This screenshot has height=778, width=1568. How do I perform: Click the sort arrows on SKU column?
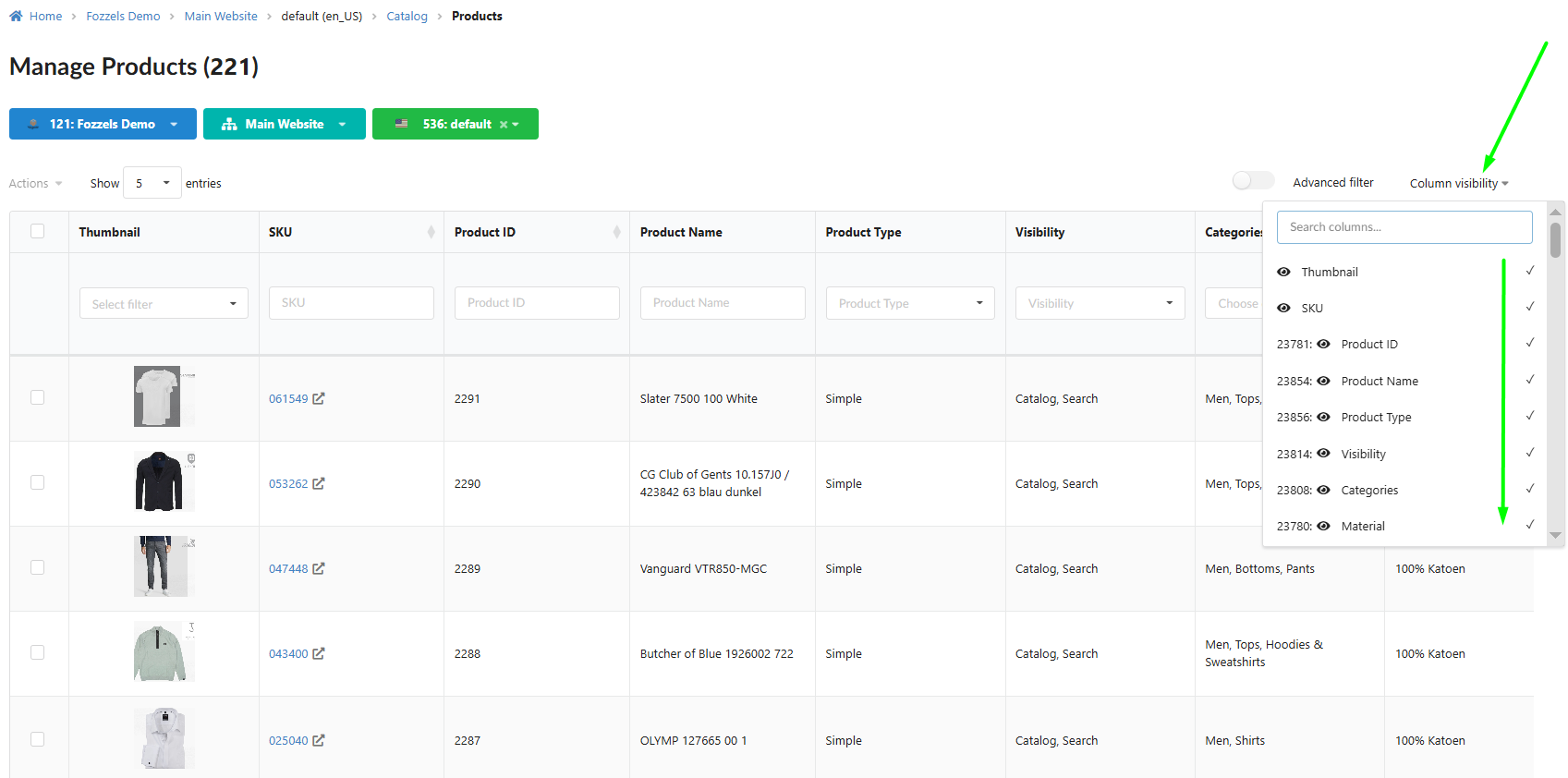pyautogui.click(x=431, y=232)
